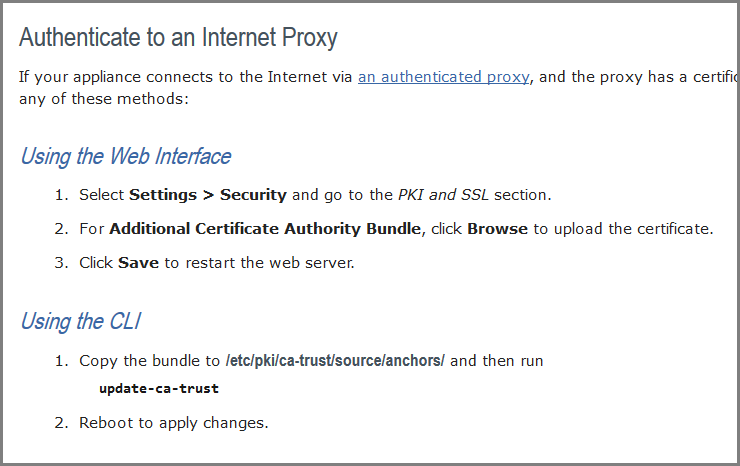Click the 'Using the CLI' heading
Image resolution: width=740 pixels, height=466 pixels.
(81, 322)
